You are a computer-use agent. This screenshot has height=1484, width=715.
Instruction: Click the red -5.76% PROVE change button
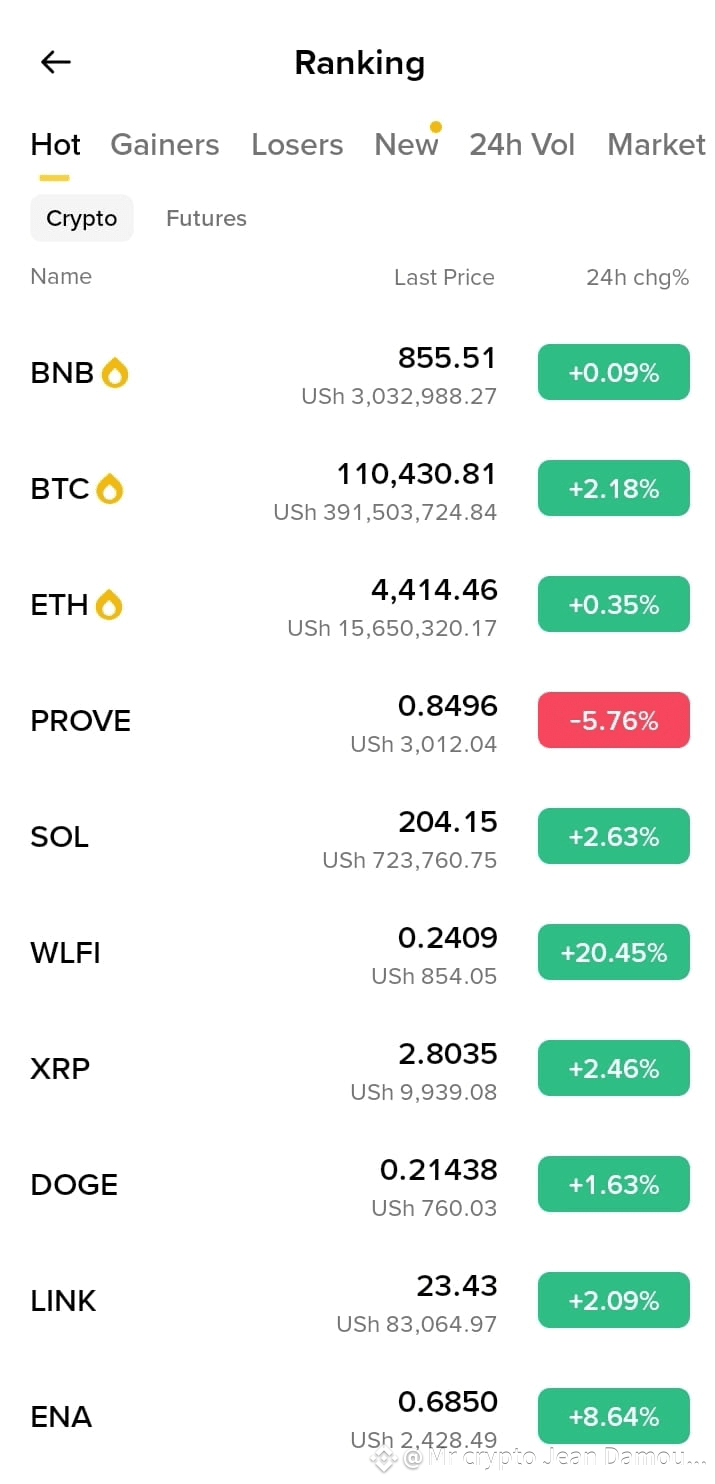[614, 720]
